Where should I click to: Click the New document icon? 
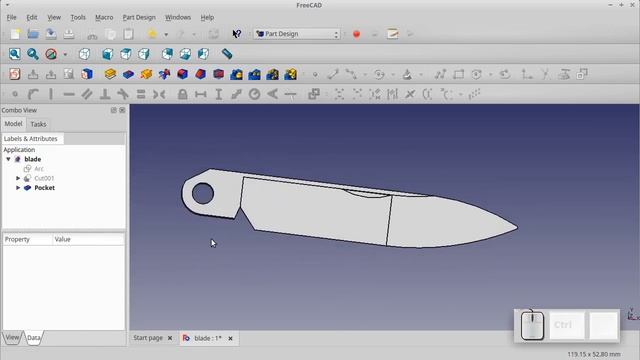tap(16, 34)
